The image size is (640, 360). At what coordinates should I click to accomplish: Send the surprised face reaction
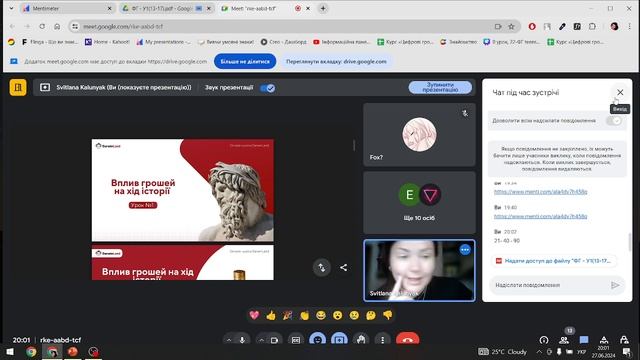click(x=338, y=315)
